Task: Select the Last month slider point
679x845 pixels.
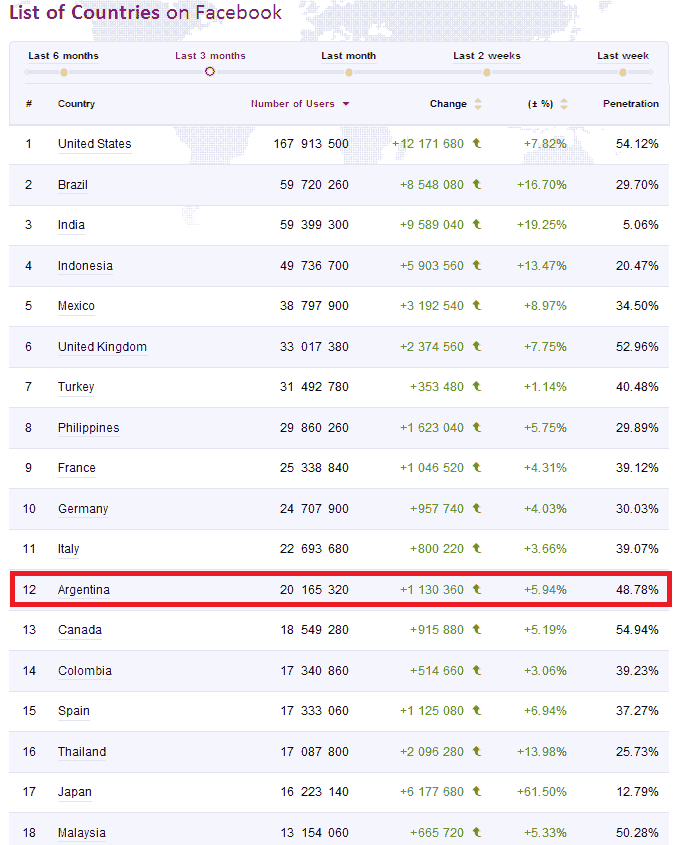Action: click(349, 72)
